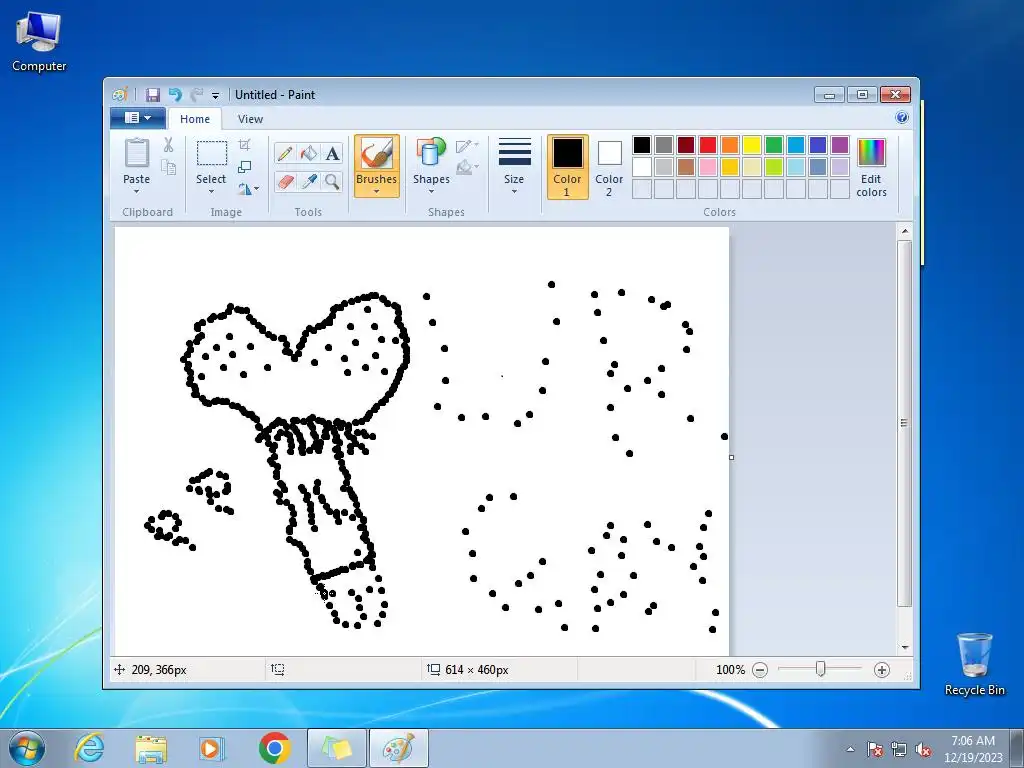Expand the Select dropdown arrow
This screenshot has height=768, width=1024.
pyautogui.click(x=211, y=191)
